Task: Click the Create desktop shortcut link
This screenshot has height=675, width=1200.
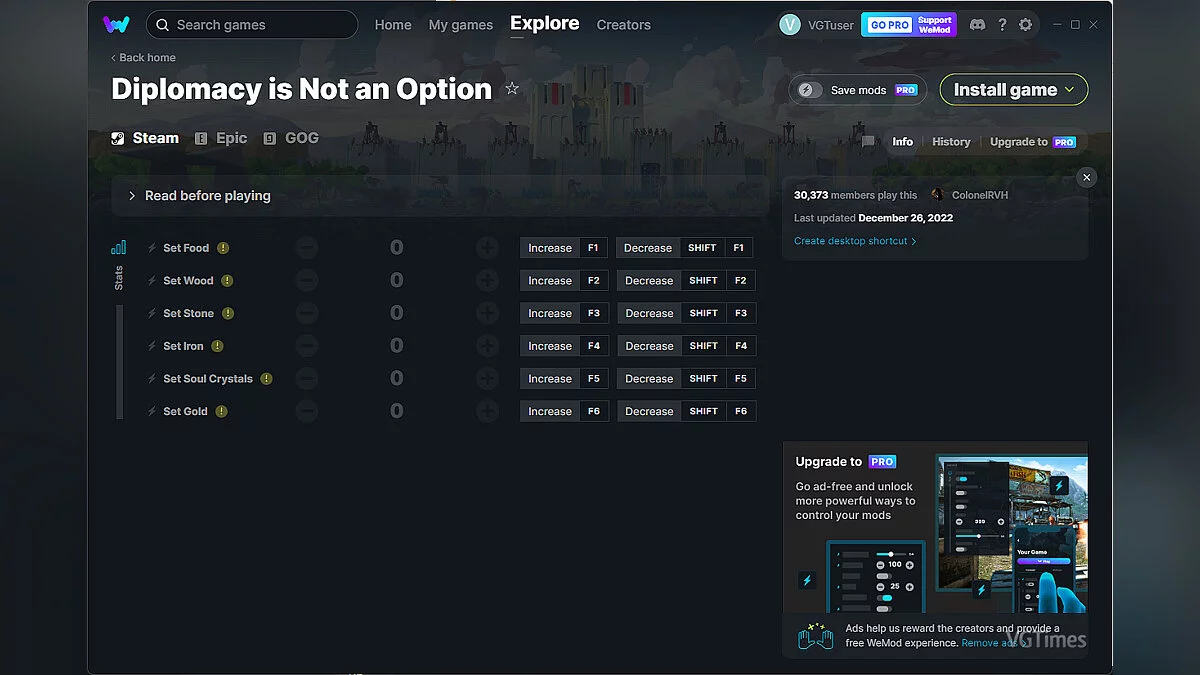Action: pyautogui.click(x=854, y=241)
